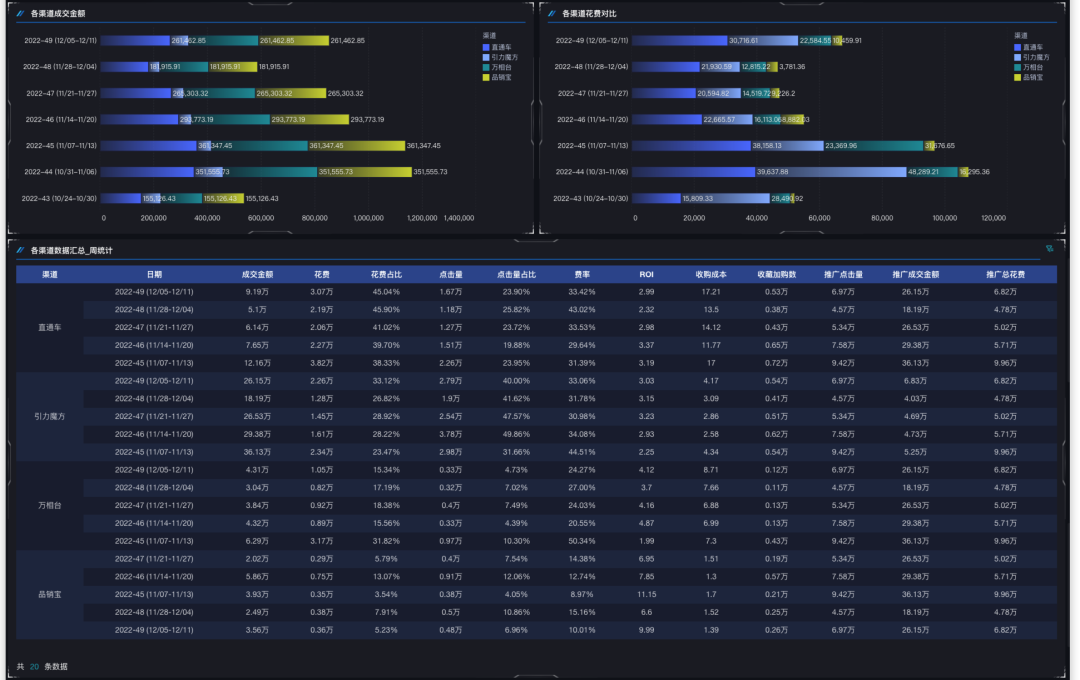1080x680 pixels.
Task: Click the 3.17万 花费 cell
Action: point(322,541)
